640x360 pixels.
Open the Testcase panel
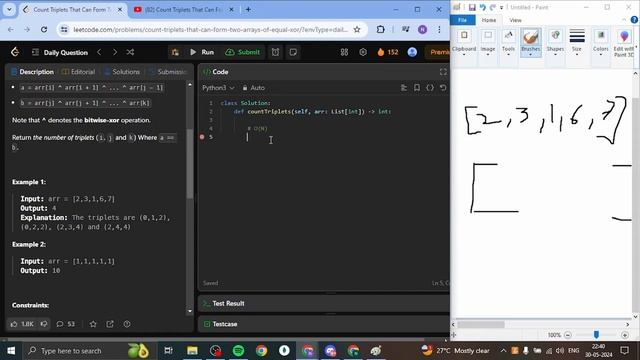[x=220, y=324]
